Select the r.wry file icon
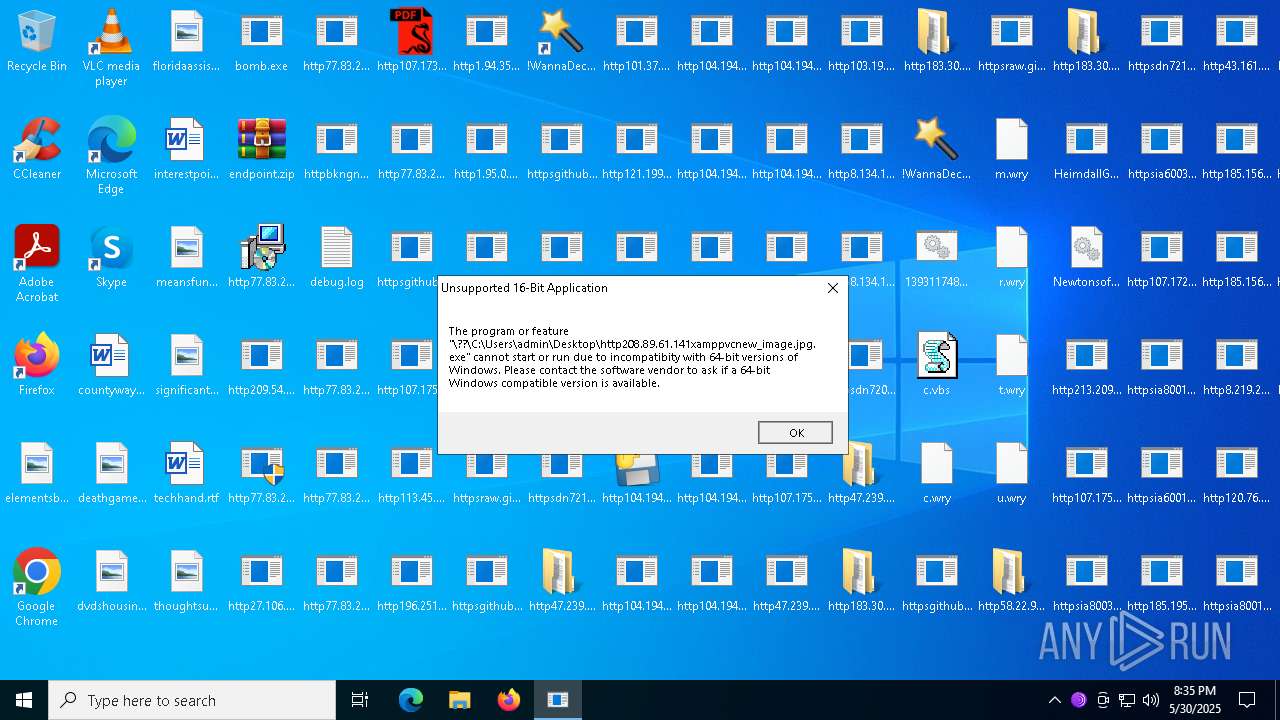This screenshot has width=1280, height=720. pos(1011,257)
